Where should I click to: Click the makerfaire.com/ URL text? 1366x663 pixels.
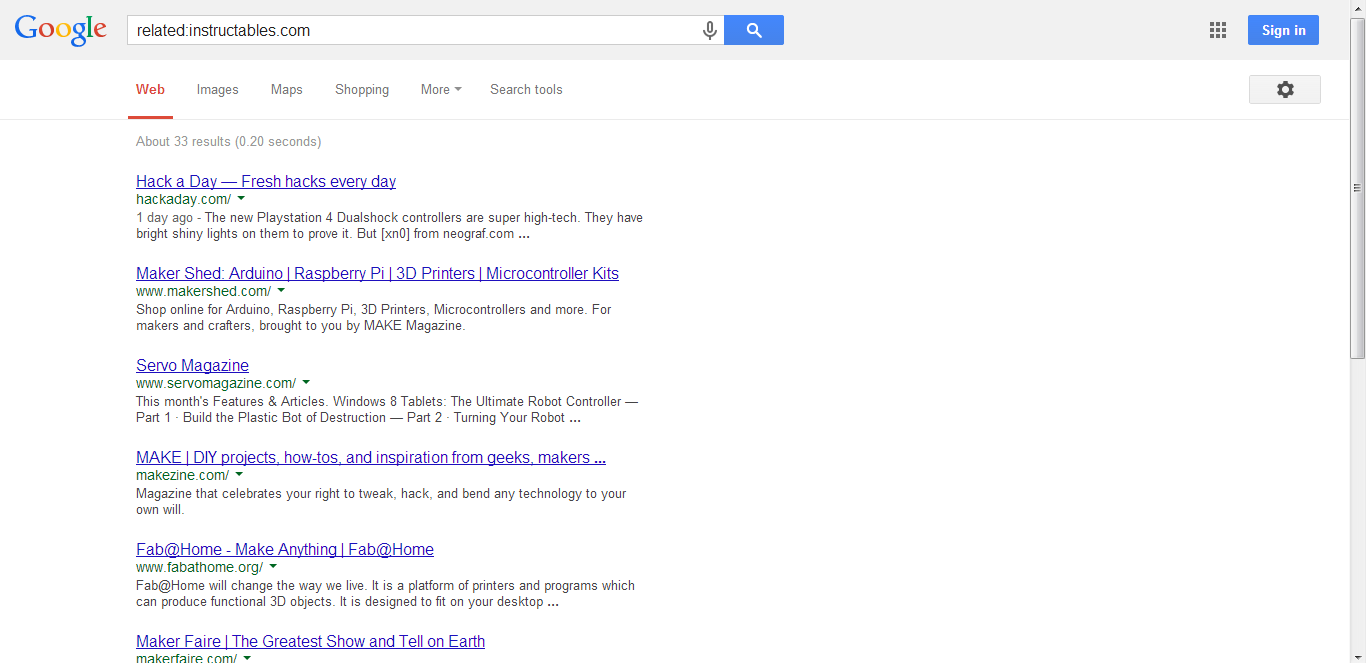[x=186, y=658]
